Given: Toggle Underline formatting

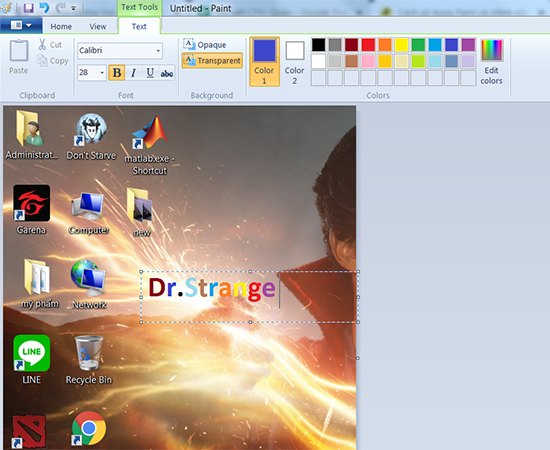Looking at the screenshot, I should pyautogui.click(x=150, y=73).
